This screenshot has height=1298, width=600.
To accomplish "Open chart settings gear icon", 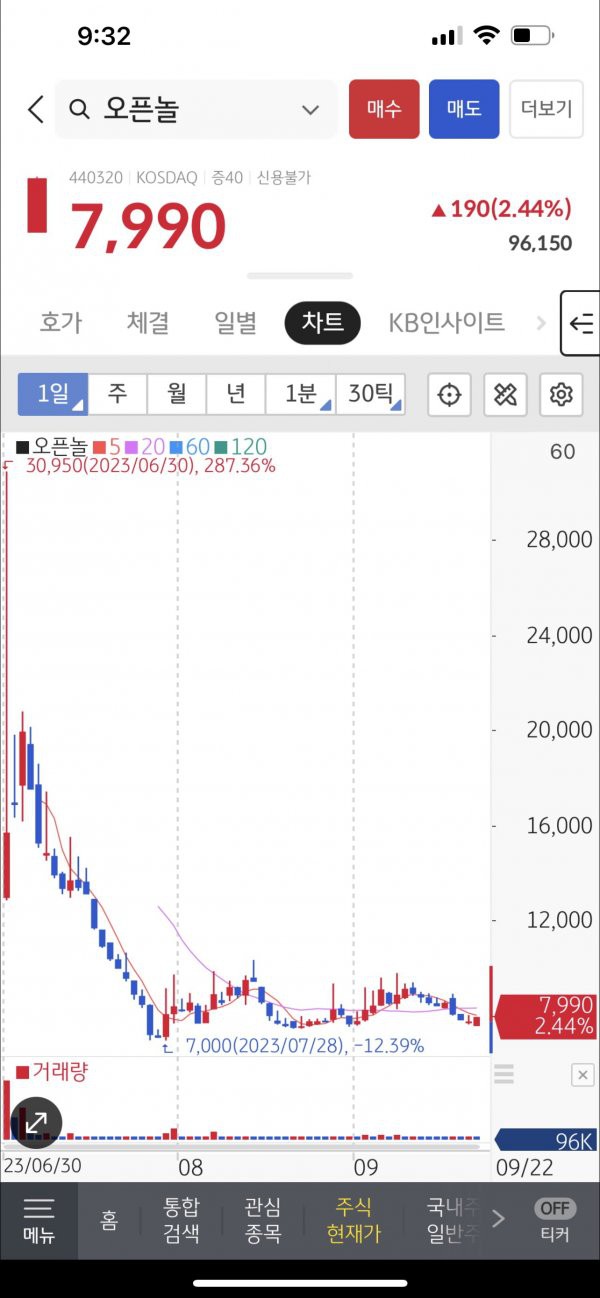I will coord(561,395).
